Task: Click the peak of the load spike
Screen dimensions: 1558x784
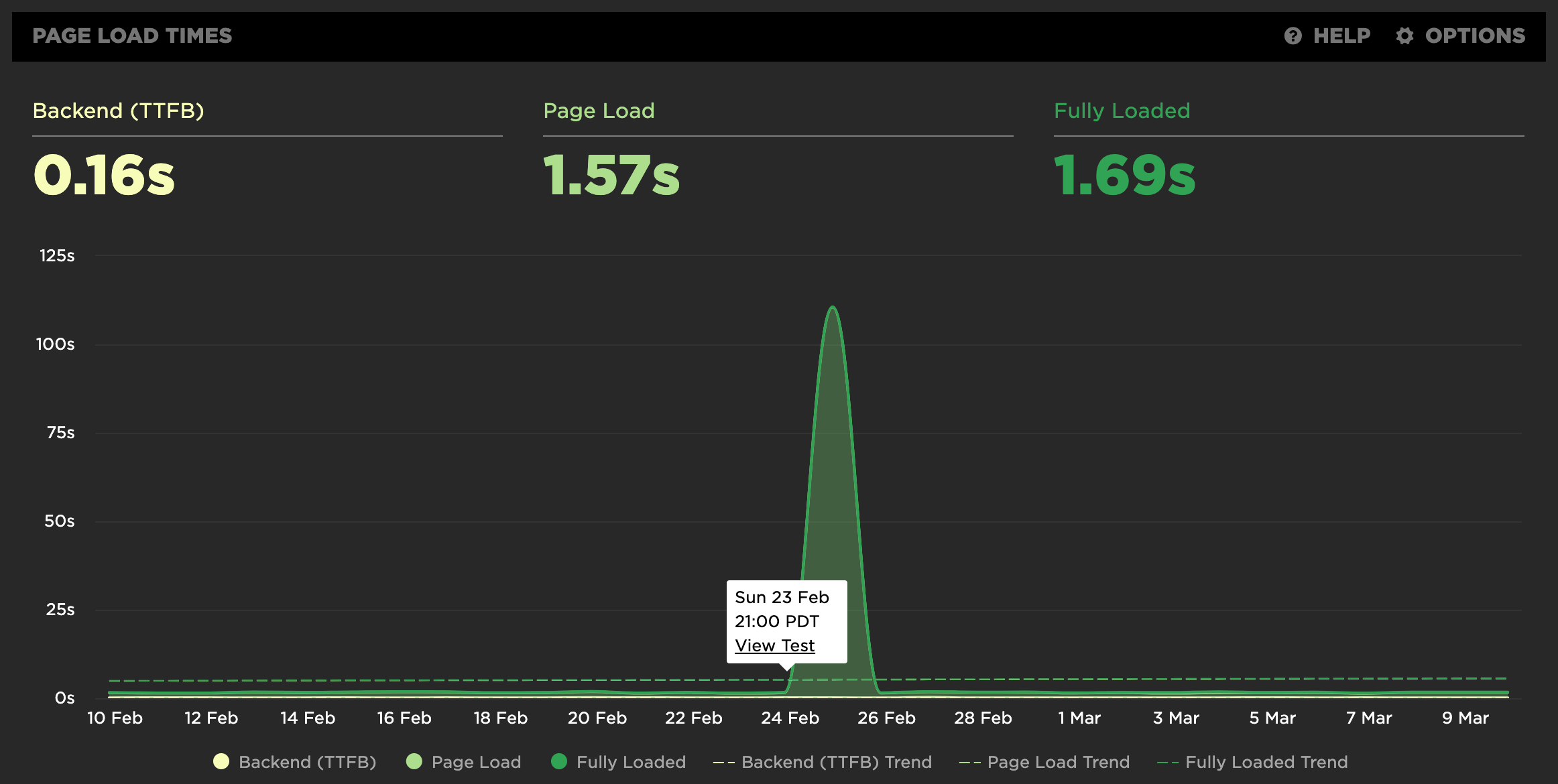Action: tap(832, 308)
